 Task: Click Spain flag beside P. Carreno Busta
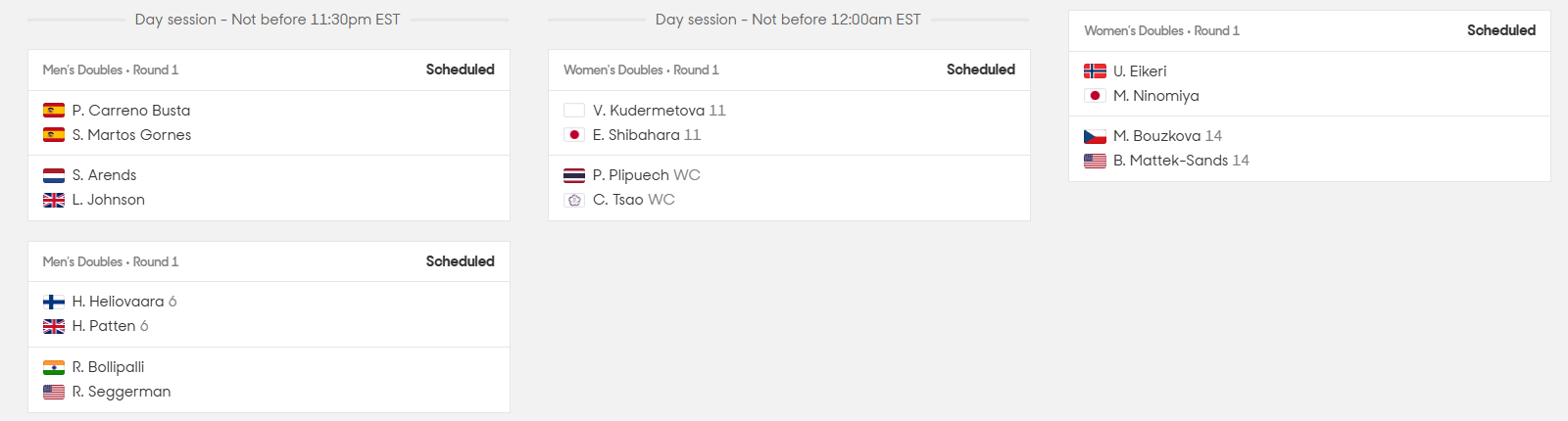pyautogui.click(x=54, y=111)
